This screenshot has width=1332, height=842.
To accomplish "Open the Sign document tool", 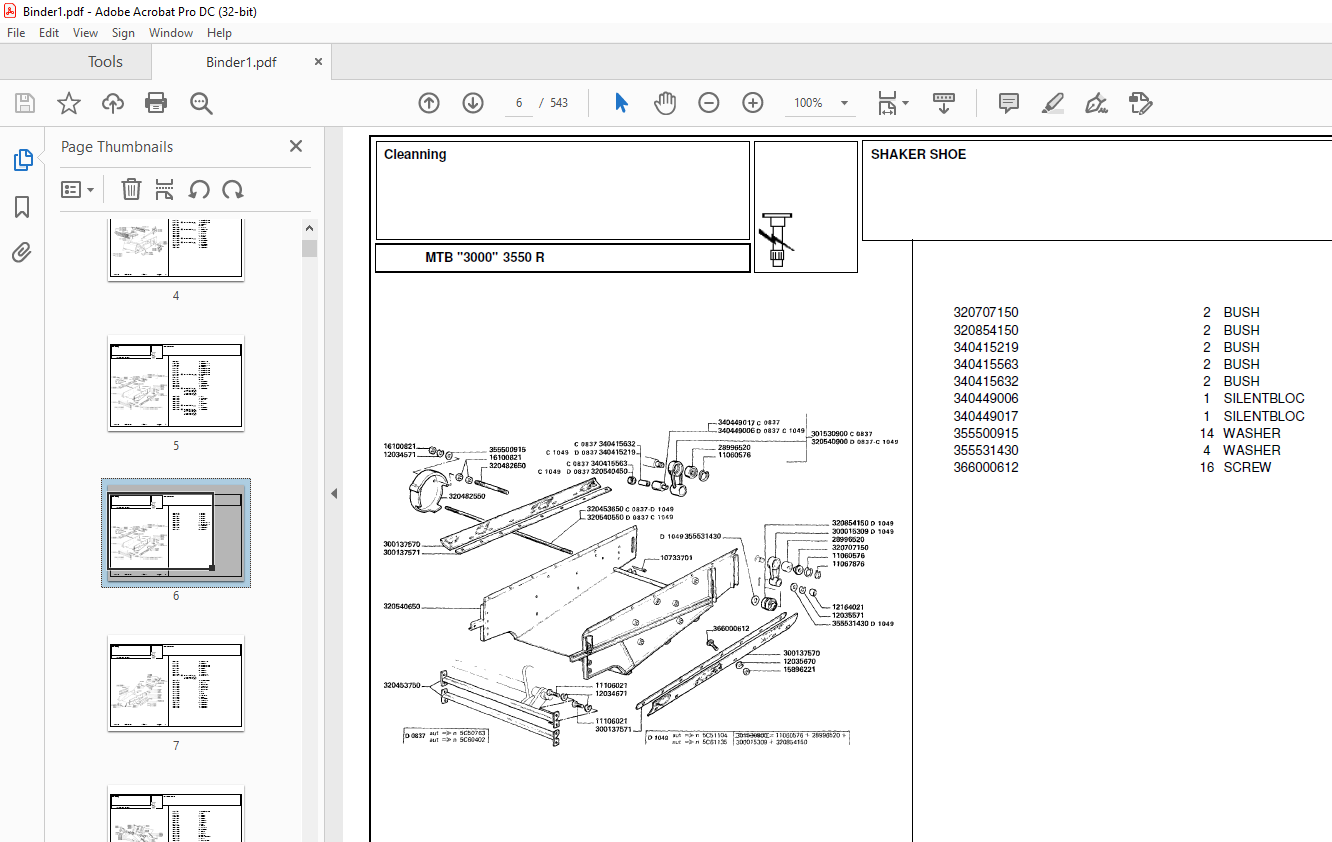I will point(1096,103).
